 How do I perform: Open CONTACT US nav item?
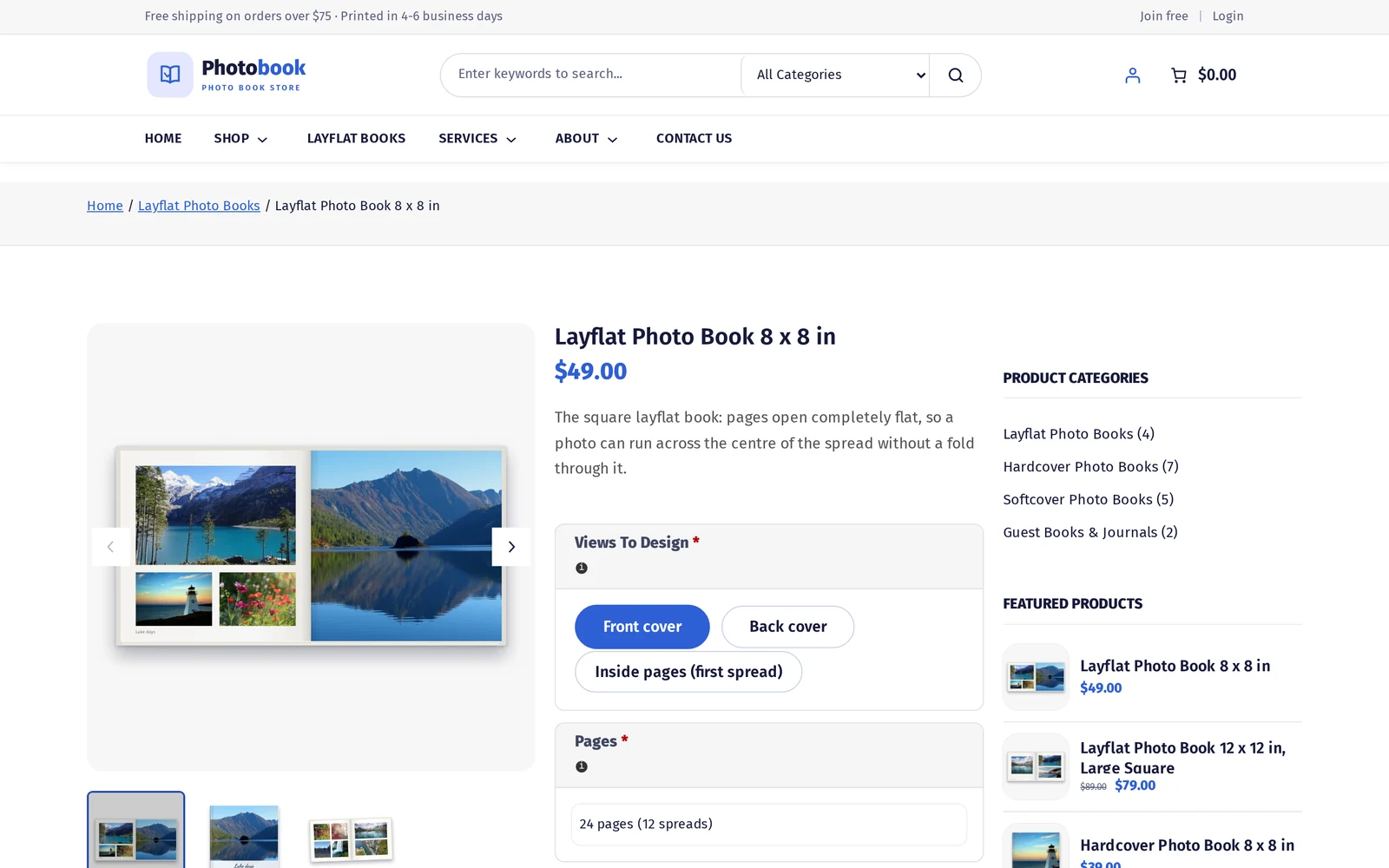coord(694,139)
